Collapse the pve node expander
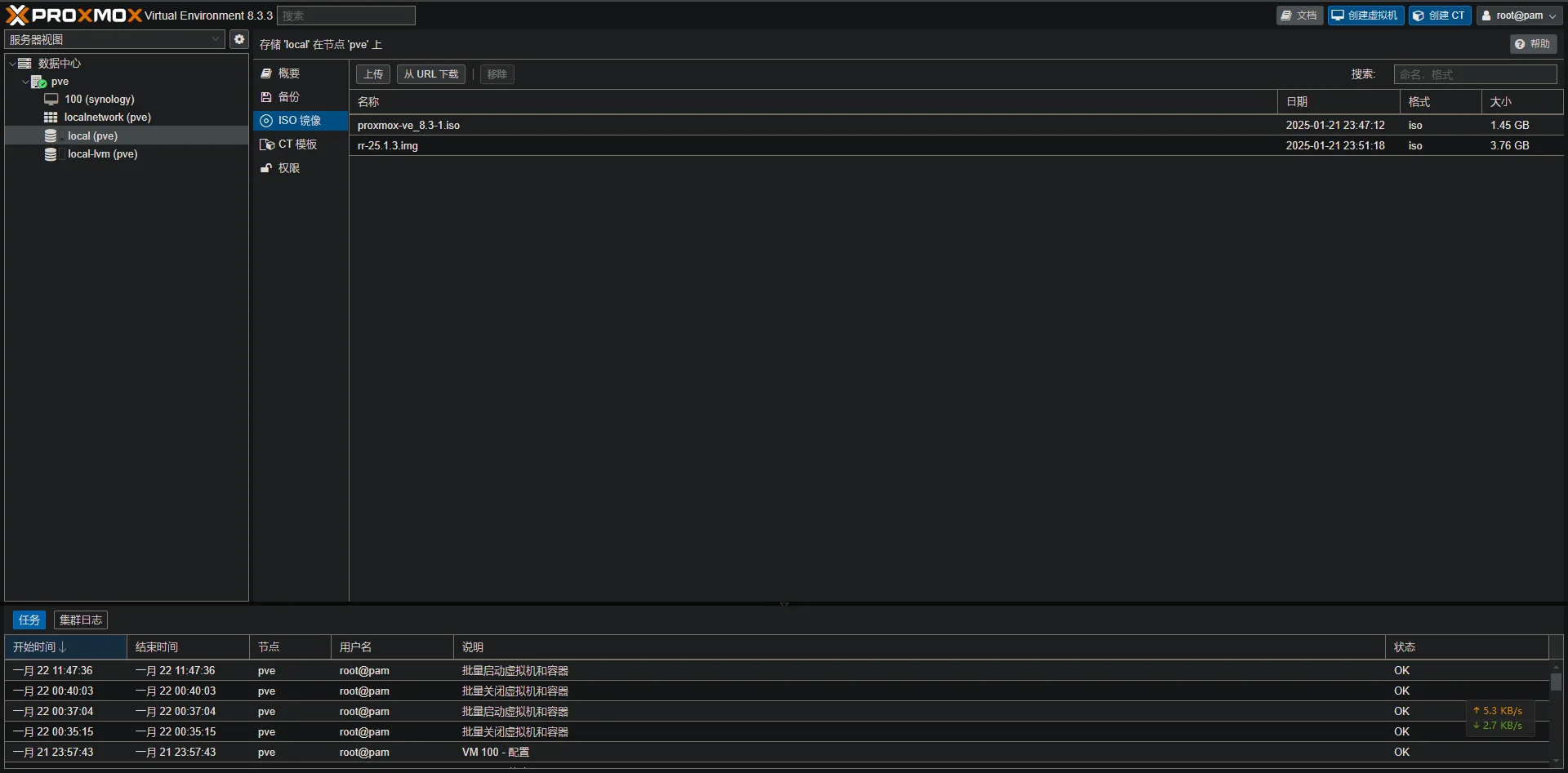The image size is (1568, 773). [x=25, y=82]
